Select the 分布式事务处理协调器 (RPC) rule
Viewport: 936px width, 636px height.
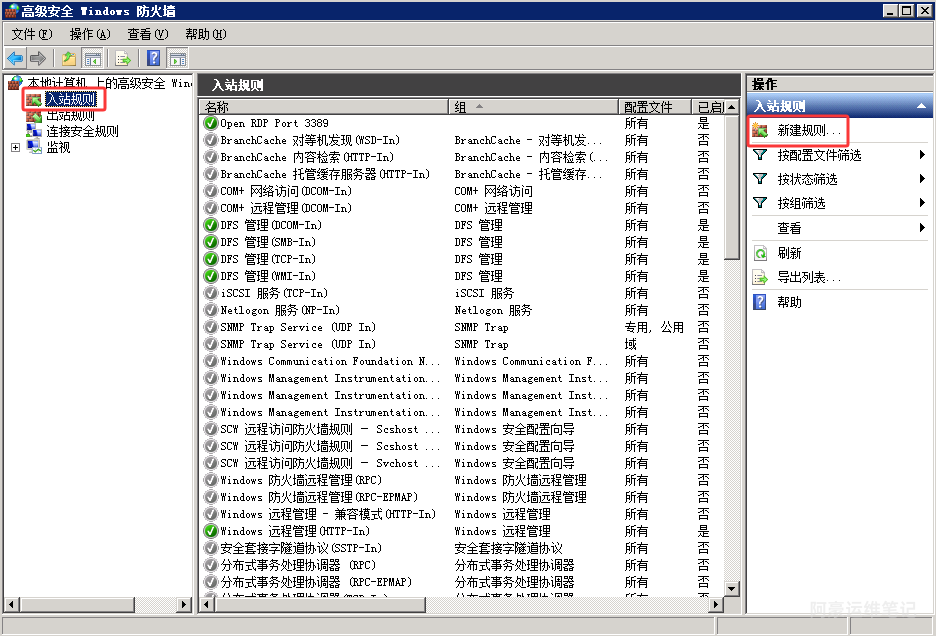pos(298,565)
